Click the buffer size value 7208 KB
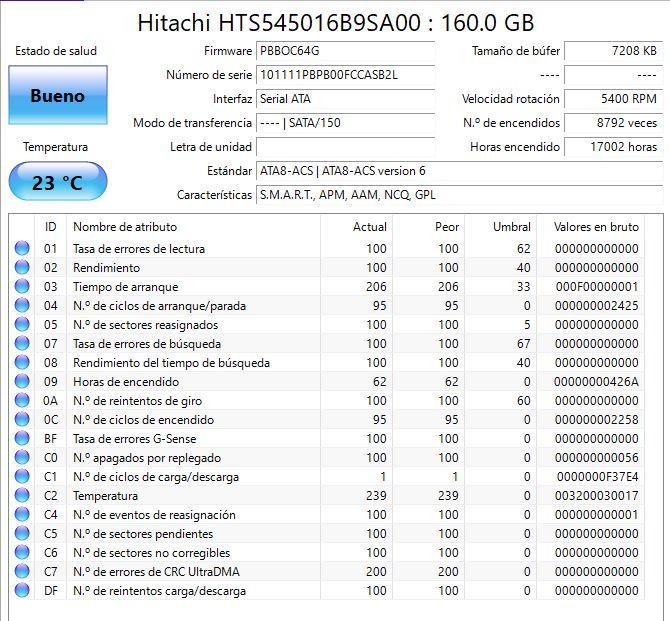The image size is (670, 621). tap(613, 51)
